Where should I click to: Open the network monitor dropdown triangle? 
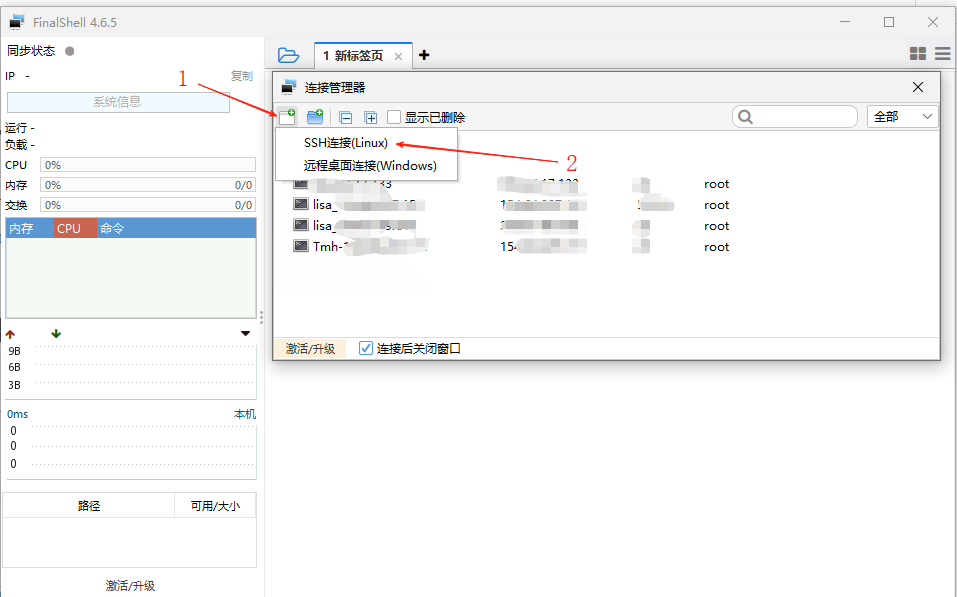[245, 333]
